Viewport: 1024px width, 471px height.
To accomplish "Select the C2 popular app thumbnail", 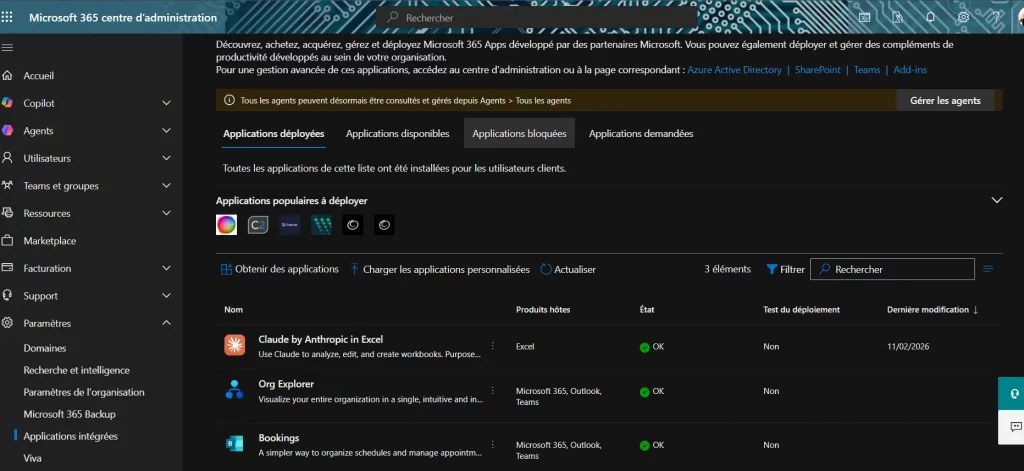I will (258, 226).
